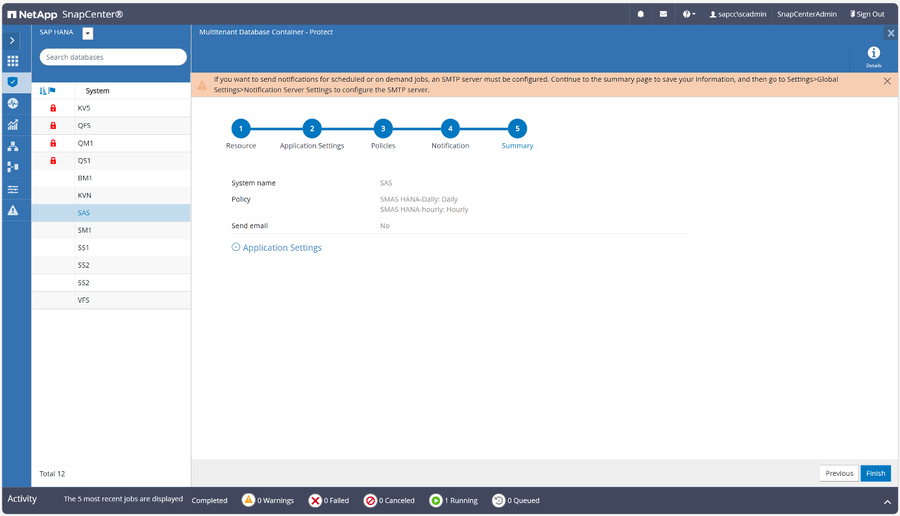Expand the Application Settings section

(x=276, y=247)
